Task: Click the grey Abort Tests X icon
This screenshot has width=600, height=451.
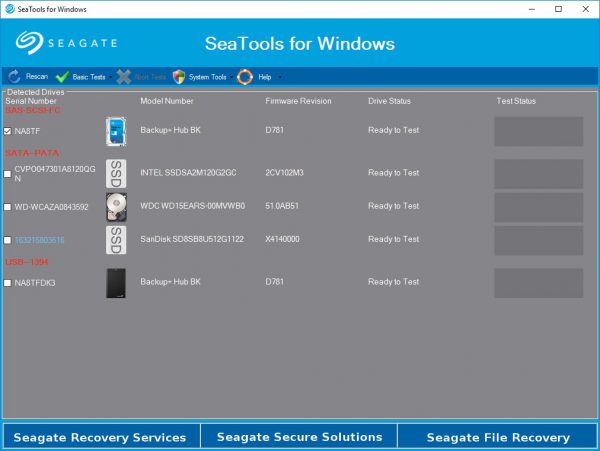Action: 124,77
